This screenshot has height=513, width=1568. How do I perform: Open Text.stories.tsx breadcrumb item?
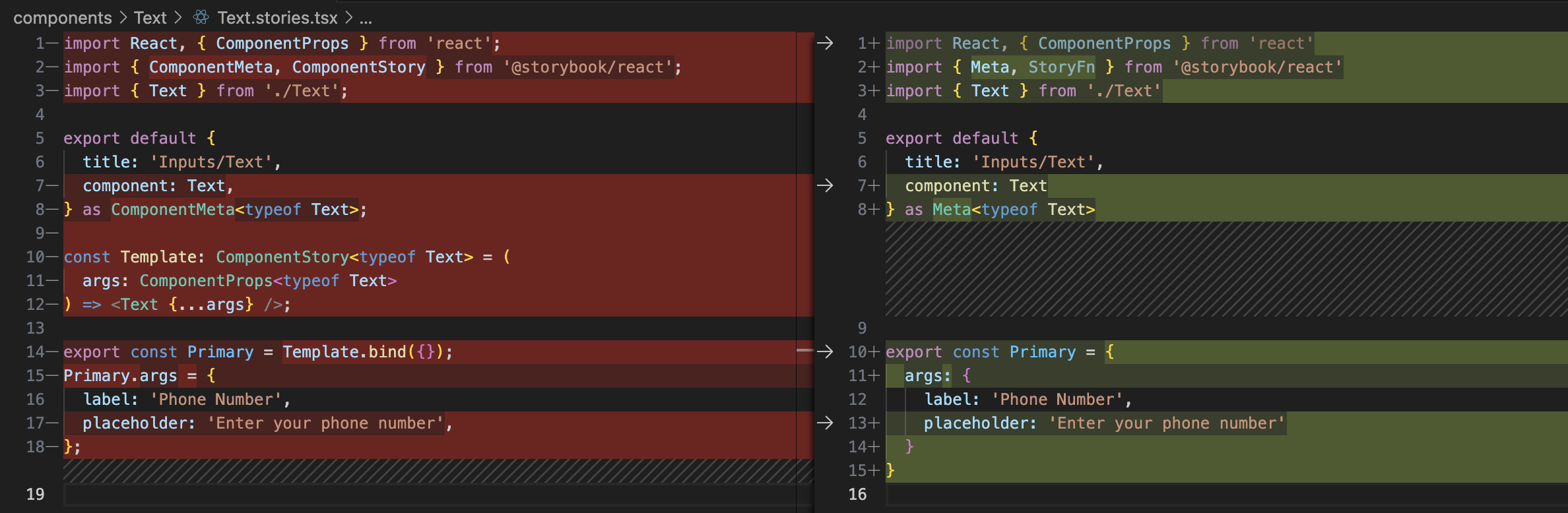(278, 18)
